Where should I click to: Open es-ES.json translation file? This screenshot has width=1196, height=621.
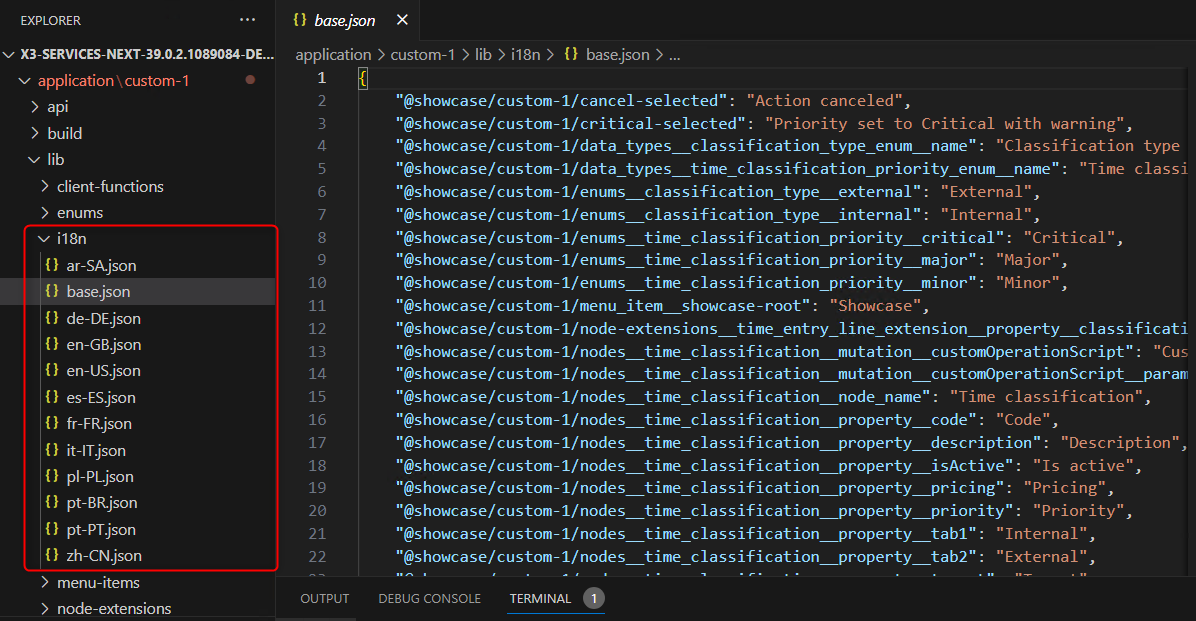pos(101,397)
